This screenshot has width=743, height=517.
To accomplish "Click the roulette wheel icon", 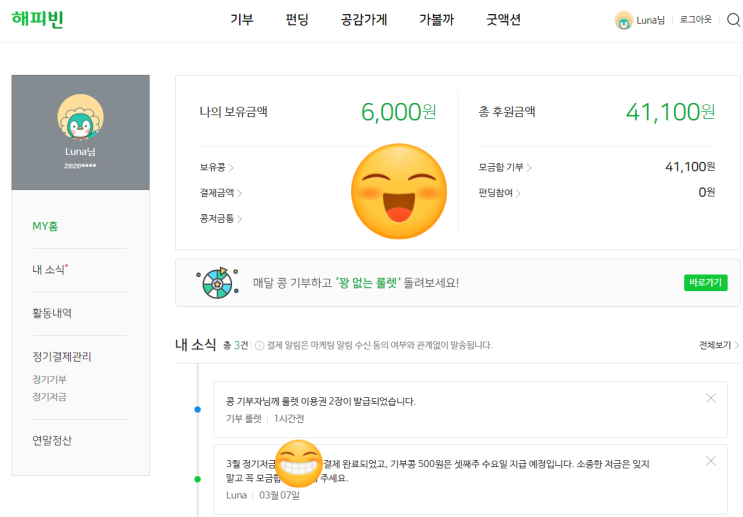I will click(217, 283).
